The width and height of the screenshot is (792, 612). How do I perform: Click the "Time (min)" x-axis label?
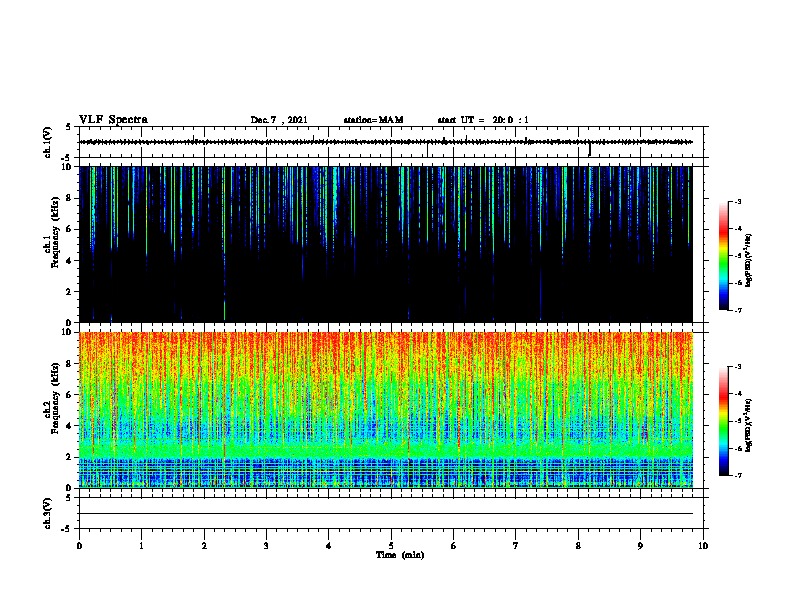(400, 555)
